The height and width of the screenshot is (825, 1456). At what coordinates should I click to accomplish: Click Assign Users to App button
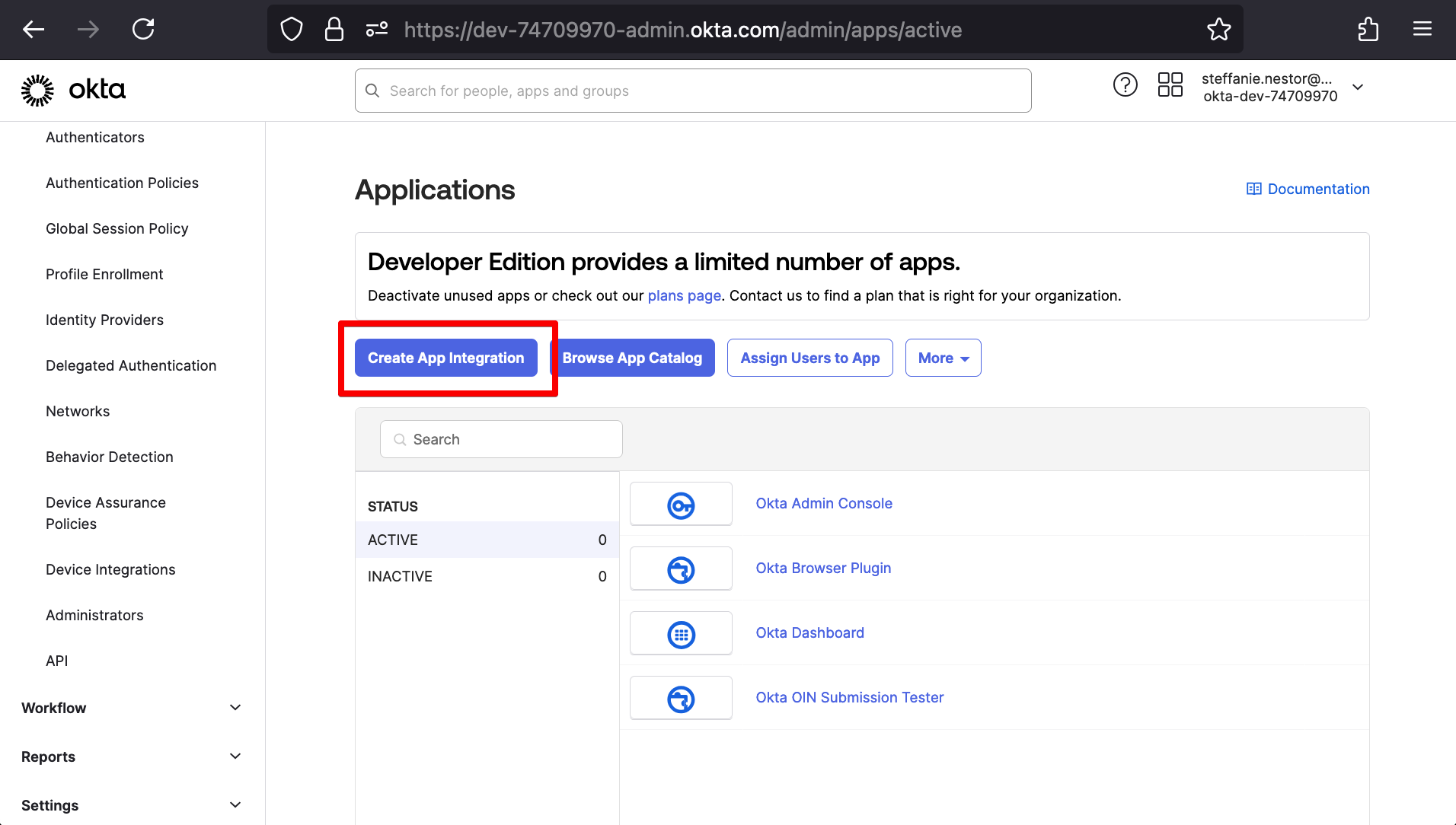click(x=810, y=358)
